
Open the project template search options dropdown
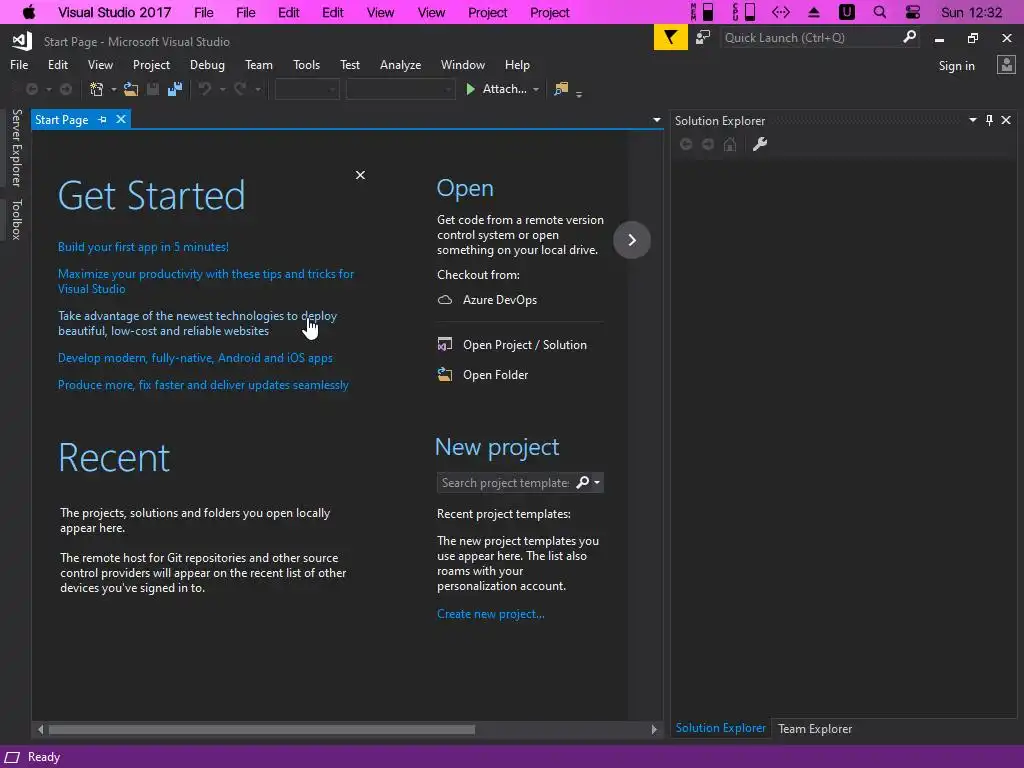597,483
